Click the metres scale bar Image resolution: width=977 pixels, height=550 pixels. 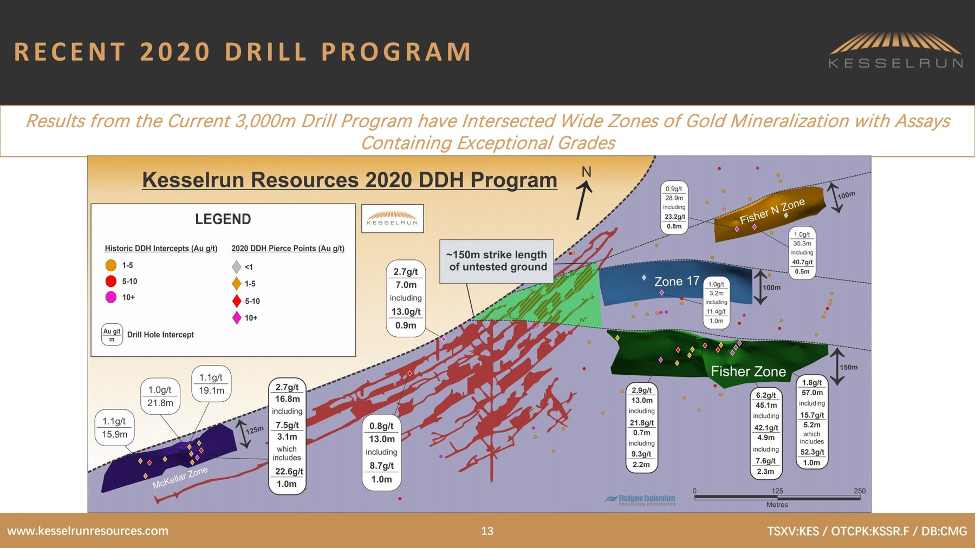click(x=779, y=497)
